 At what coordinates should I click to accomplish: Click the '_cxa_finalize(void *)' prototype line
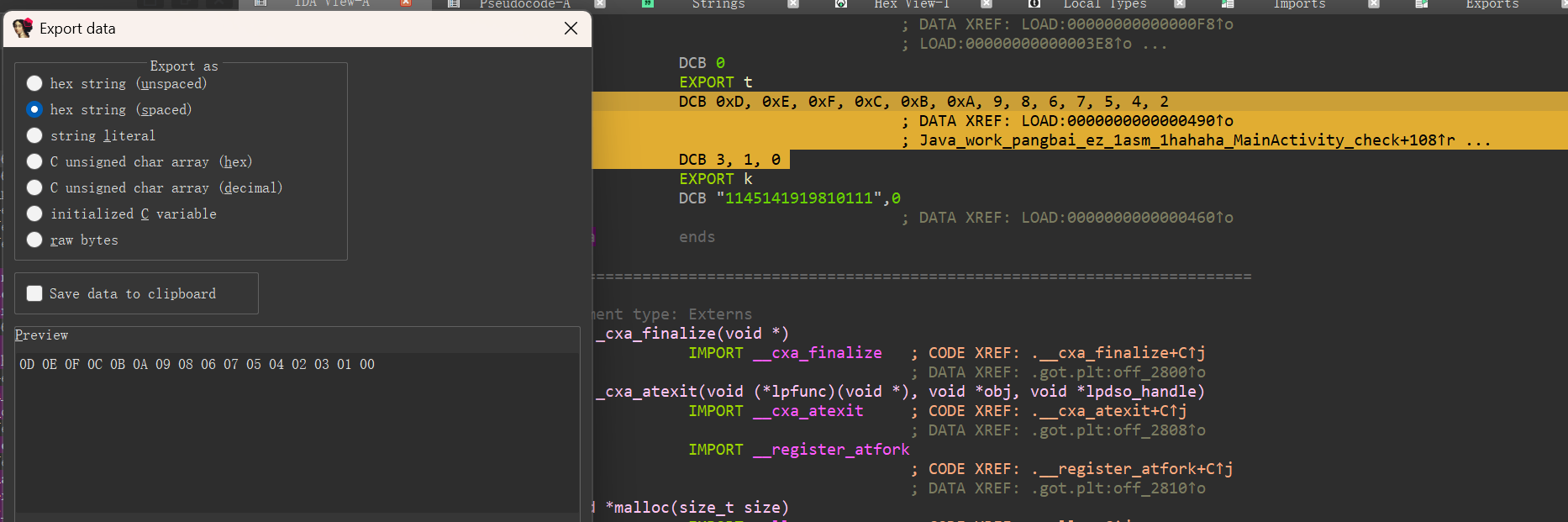[x=692, y=334]
